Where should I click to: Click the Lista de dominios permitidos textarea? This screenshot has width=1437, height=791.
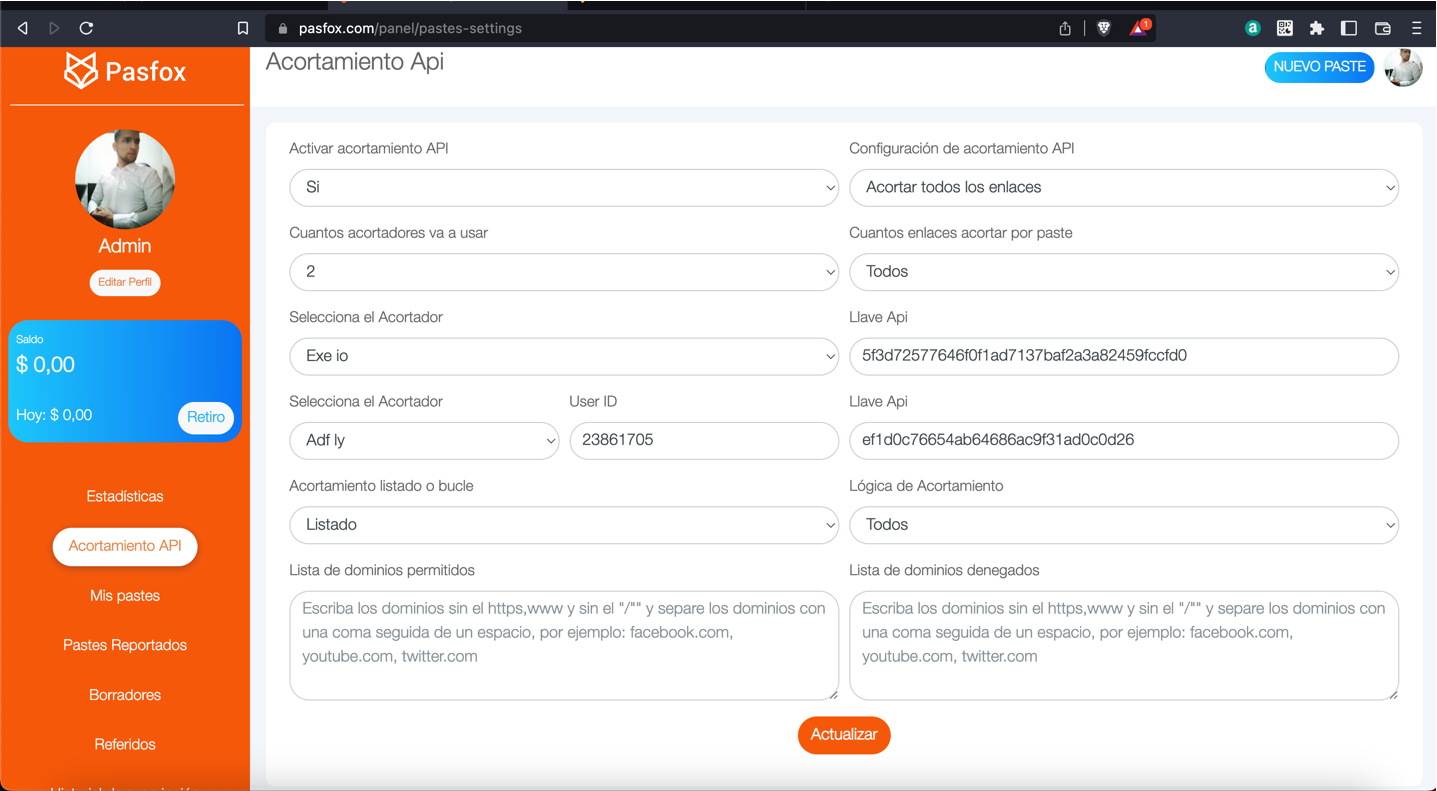tap(564, 645)
